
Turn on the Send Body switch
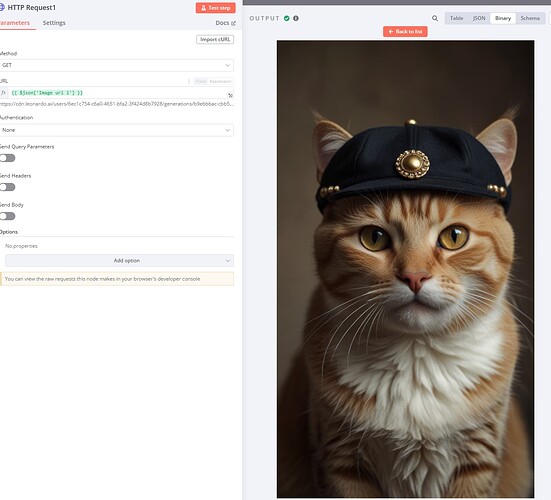(7, 216)
